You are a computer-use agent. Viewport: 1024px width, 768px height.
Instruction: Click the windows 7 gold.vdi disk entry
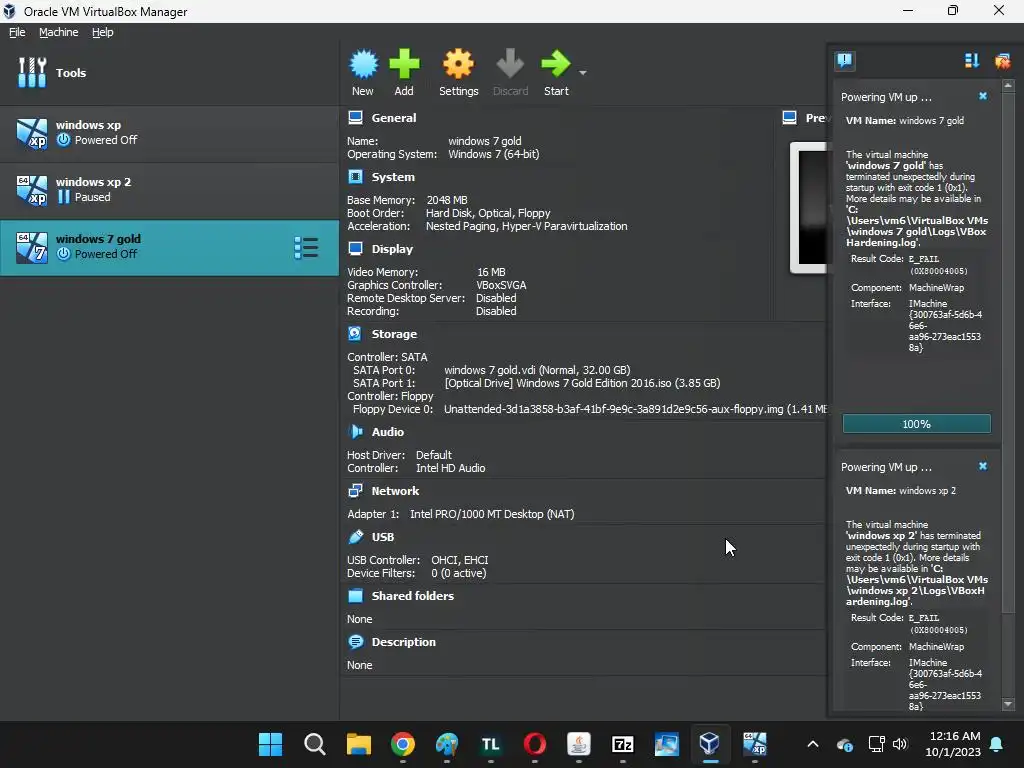[537, 370]
